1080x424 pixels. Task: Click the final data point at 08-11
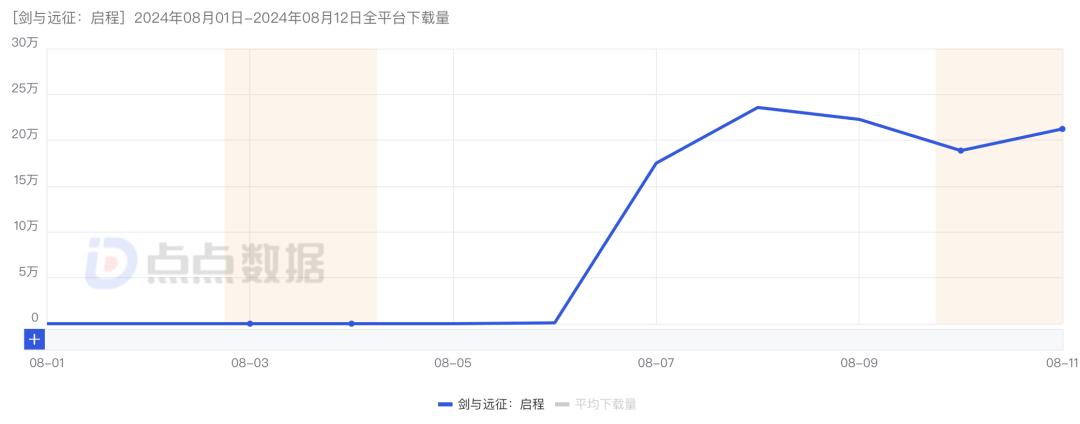tap(1062, 129)
